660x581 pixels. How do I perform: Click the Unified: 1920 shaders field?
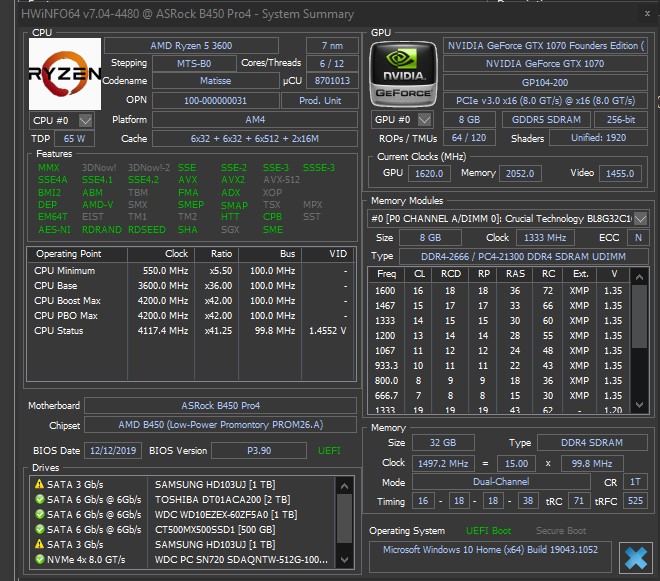pos(599,138)
